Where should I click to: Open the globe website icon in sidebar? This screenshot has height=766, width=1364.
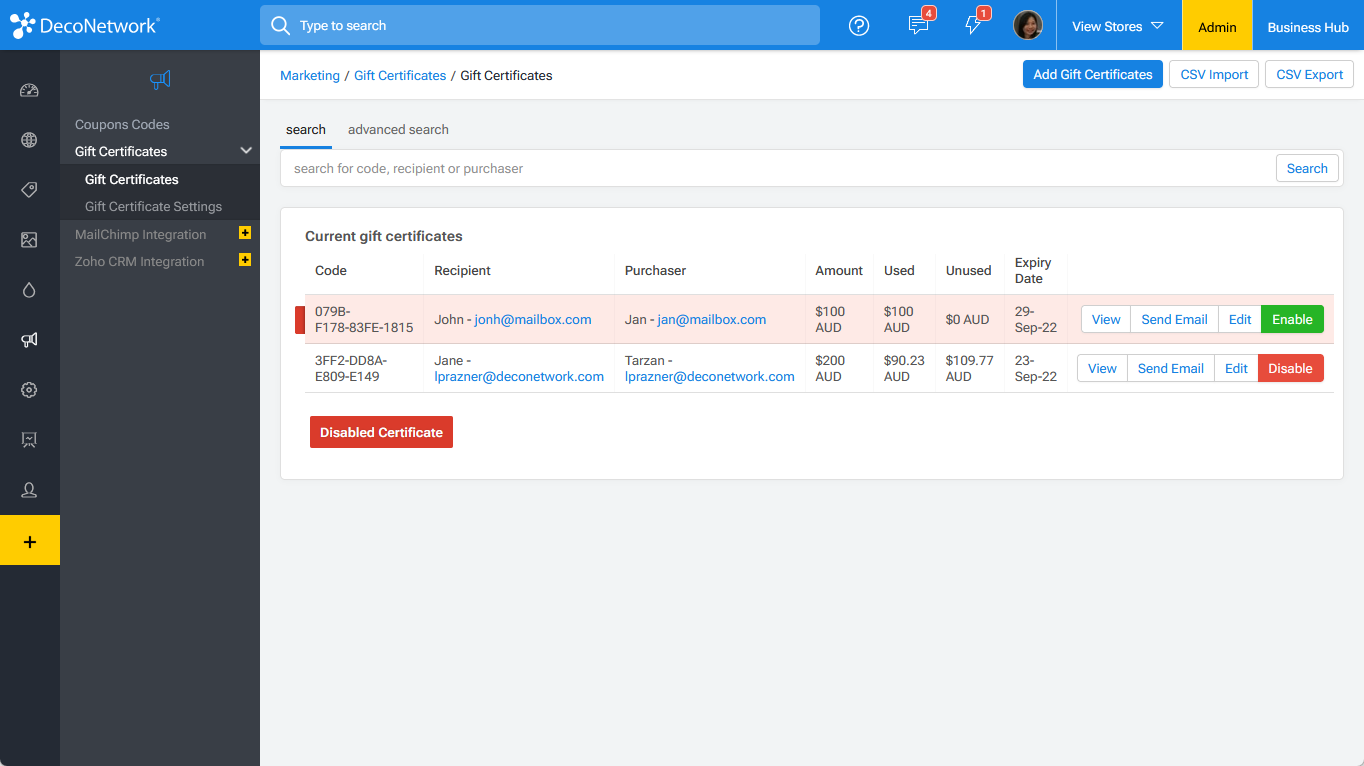point(29,140)
